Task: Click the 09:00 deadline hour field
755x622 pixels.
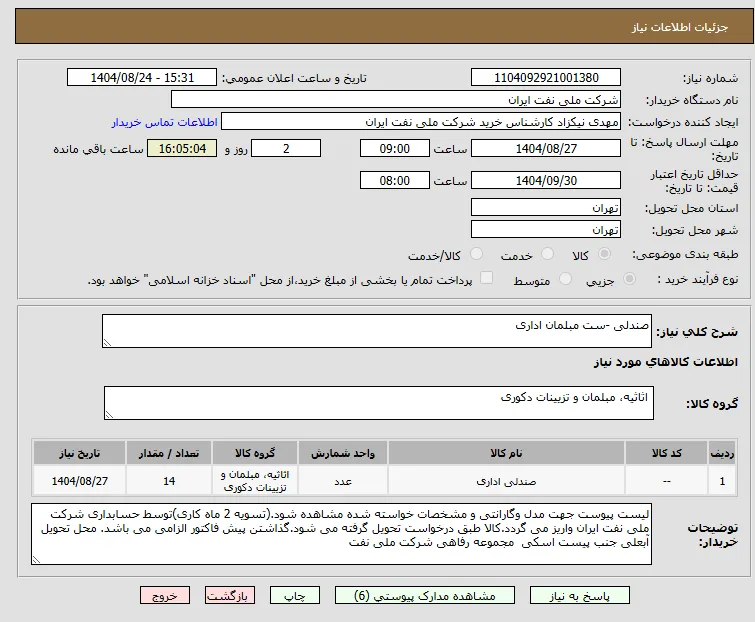Action: coord(395,148)
